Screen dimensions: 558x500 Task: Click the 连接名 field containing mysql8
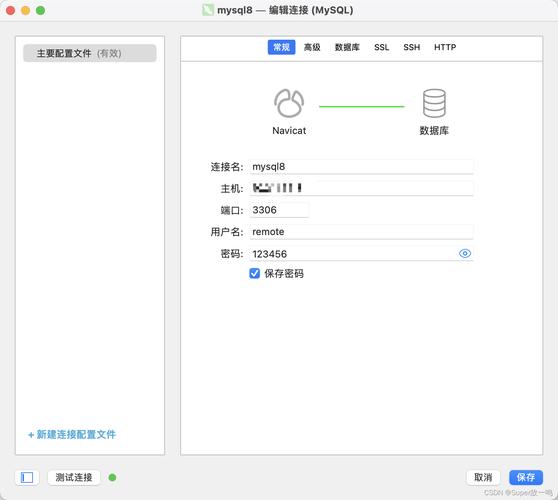(361, 167)
